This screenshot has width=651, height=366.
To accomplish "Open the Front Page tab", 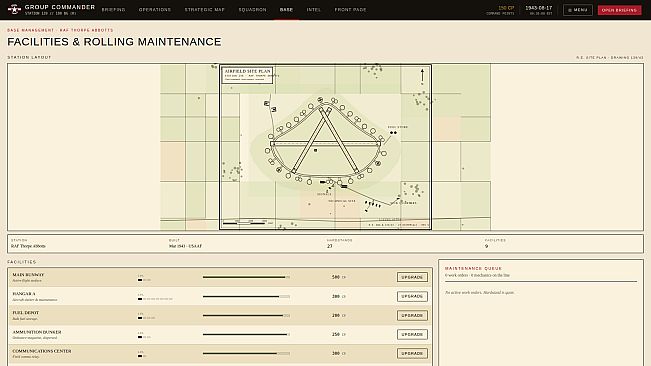I will pyautogui.click(x=350, y=10).
